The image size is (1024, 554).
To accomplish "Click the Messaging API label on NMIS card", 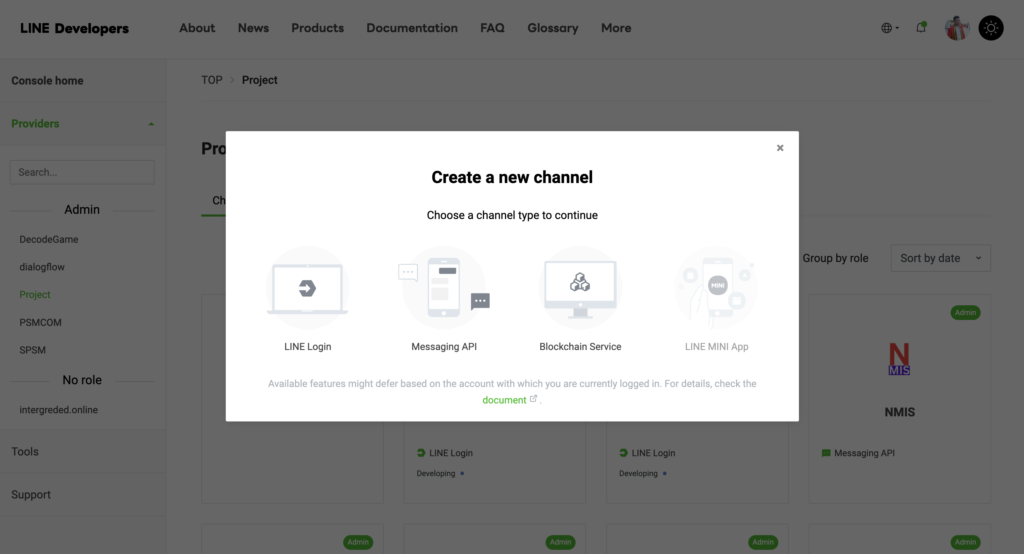I will pyautogui.click(x=864, y=453).
